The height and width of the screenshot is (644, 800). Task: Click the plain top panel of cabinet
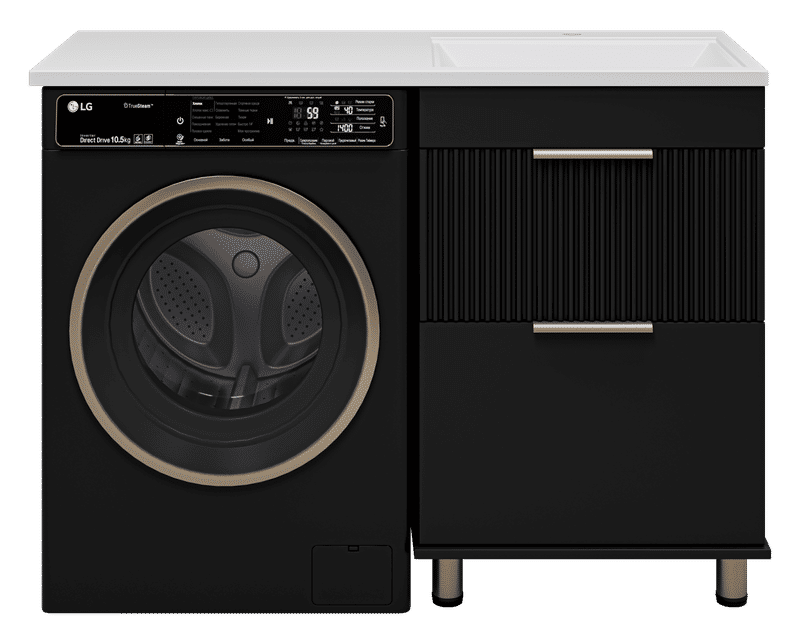(591, 118)
